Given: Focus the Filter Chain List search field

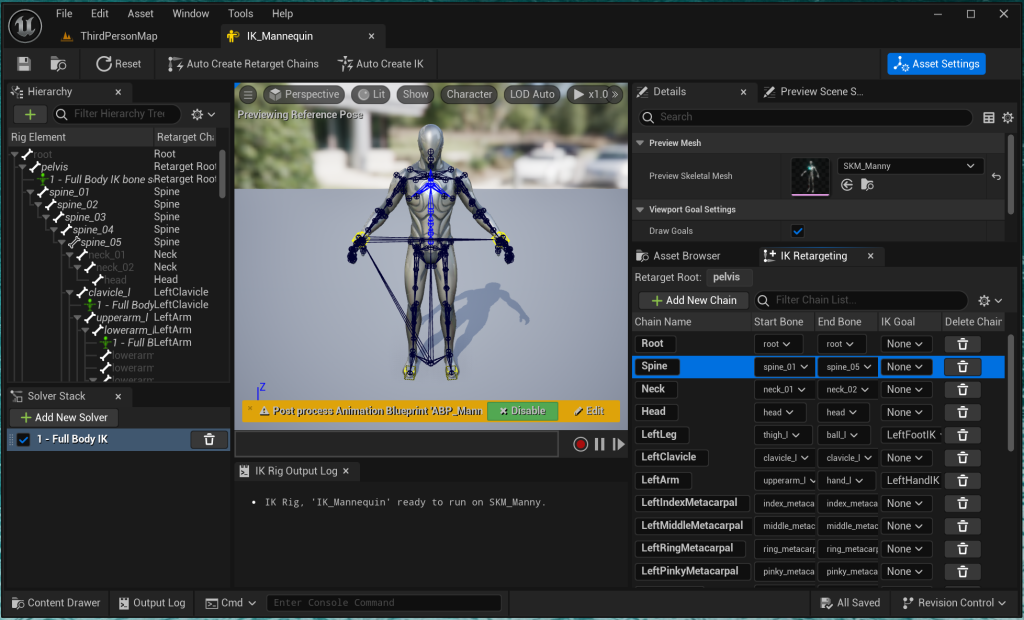Looking at the screenshot, I should coord(861,301).
